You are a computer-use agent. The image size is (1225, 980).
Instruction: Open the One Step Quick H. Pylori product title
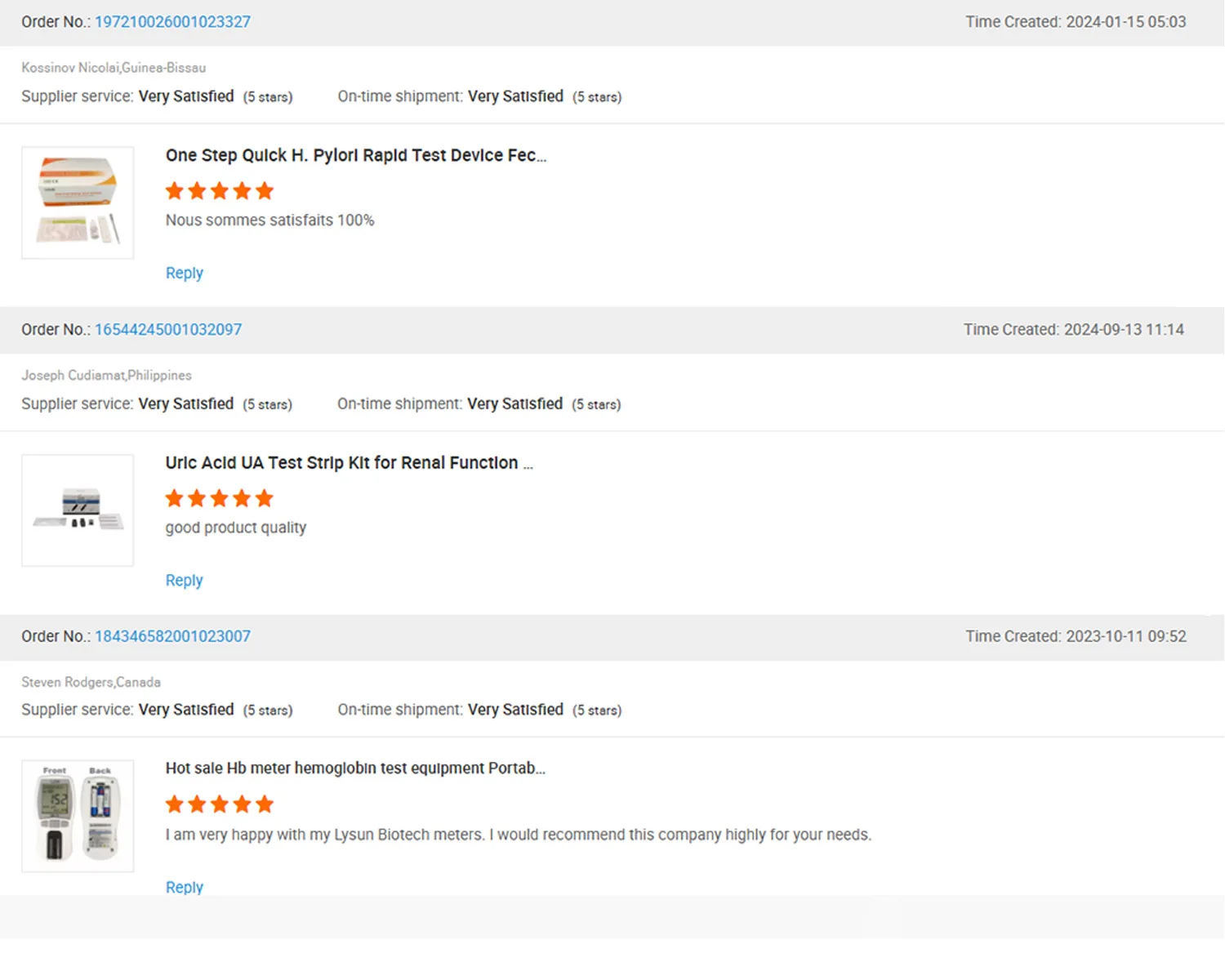click(x=355, y=156)
